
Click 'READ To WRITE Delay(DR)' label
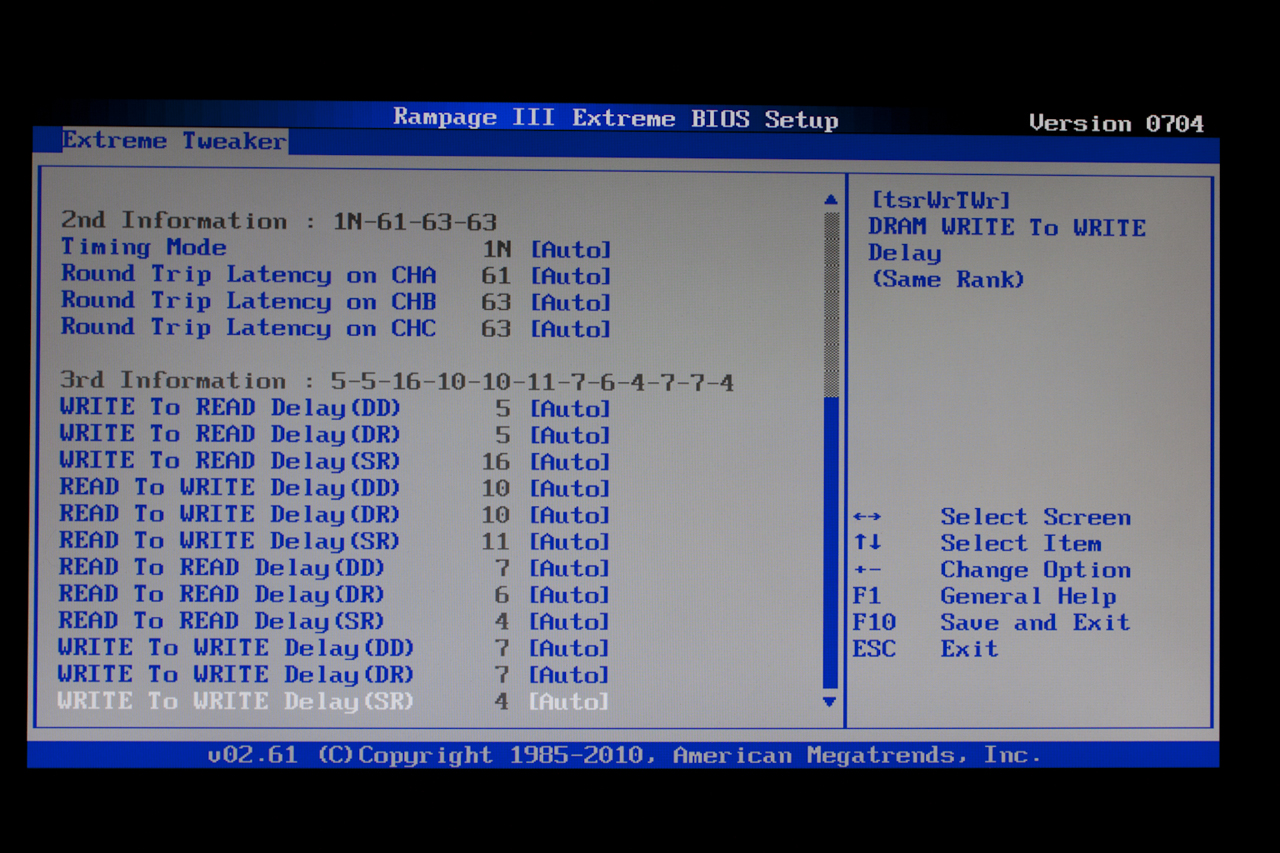click(x=230, y=514)
